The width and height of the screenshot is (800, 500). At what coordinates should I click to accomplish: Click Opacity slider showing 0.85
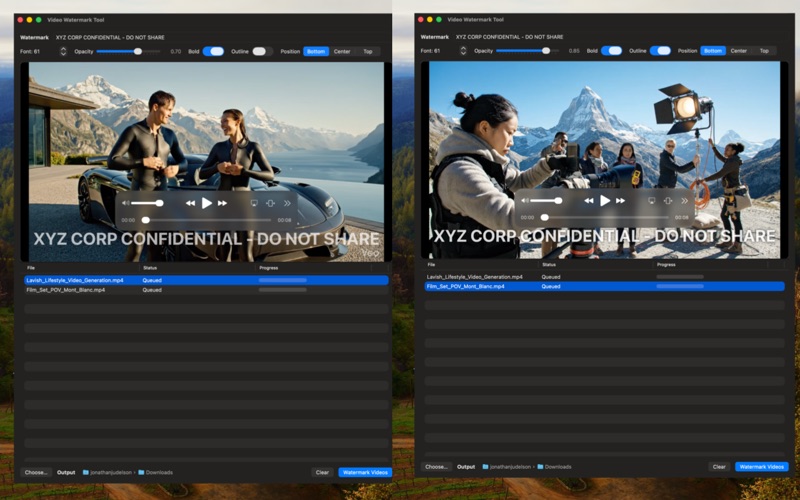point(528,51)
